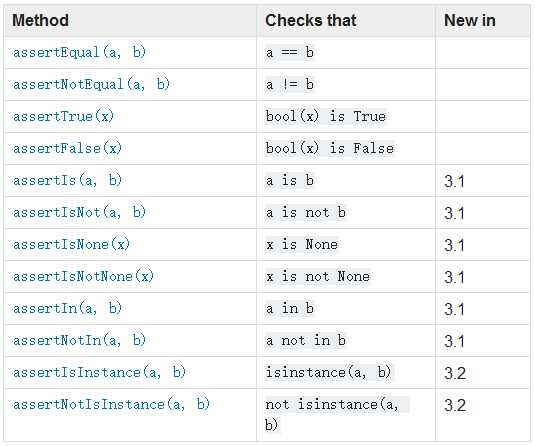Click the New in column header
The width and height of the screenshot is (535, 446).
(x=470, y=20)
